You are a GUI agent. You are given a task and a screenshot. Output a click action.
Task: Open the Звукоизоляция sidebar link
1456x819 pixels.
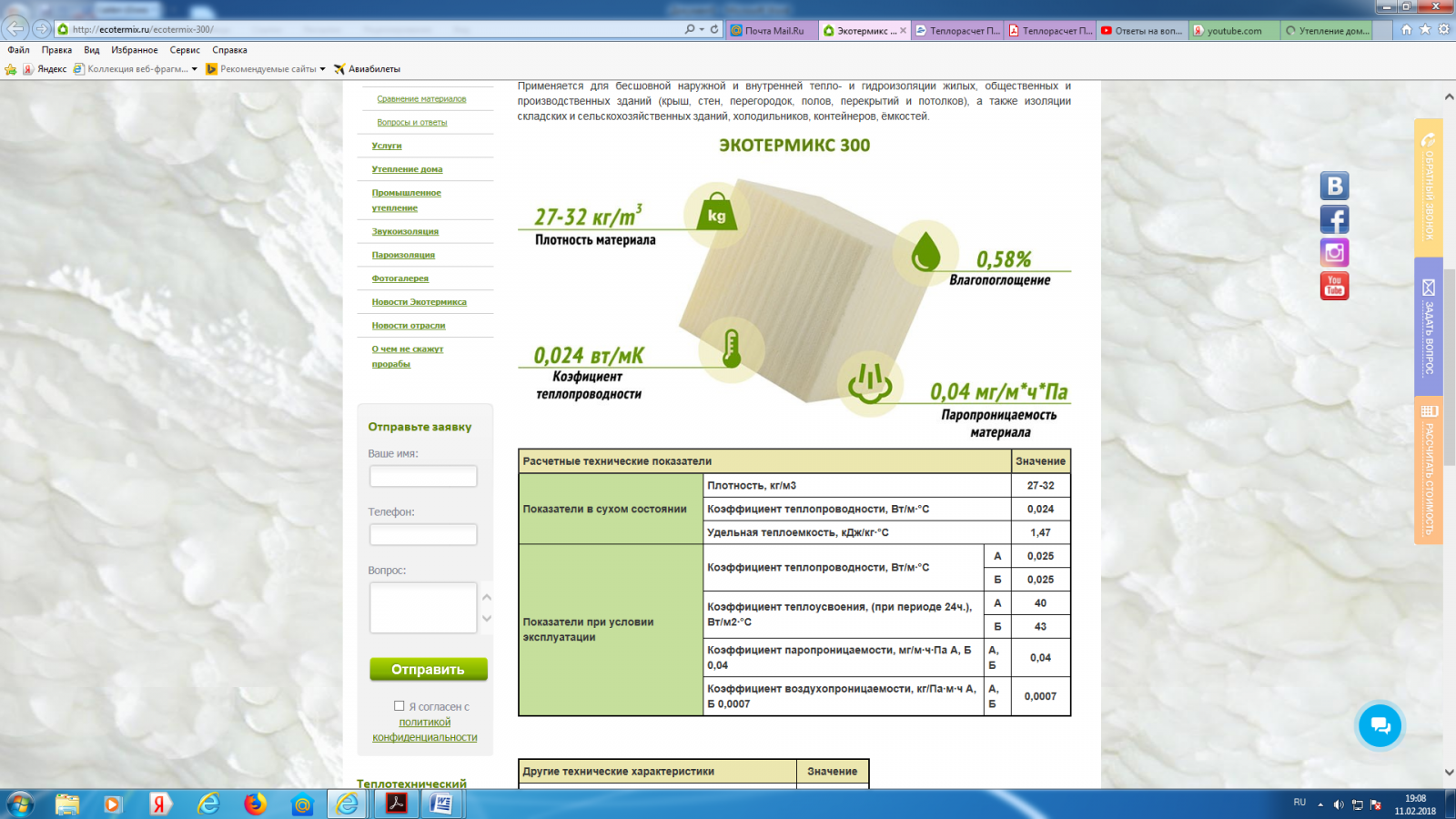coord(405,231)
